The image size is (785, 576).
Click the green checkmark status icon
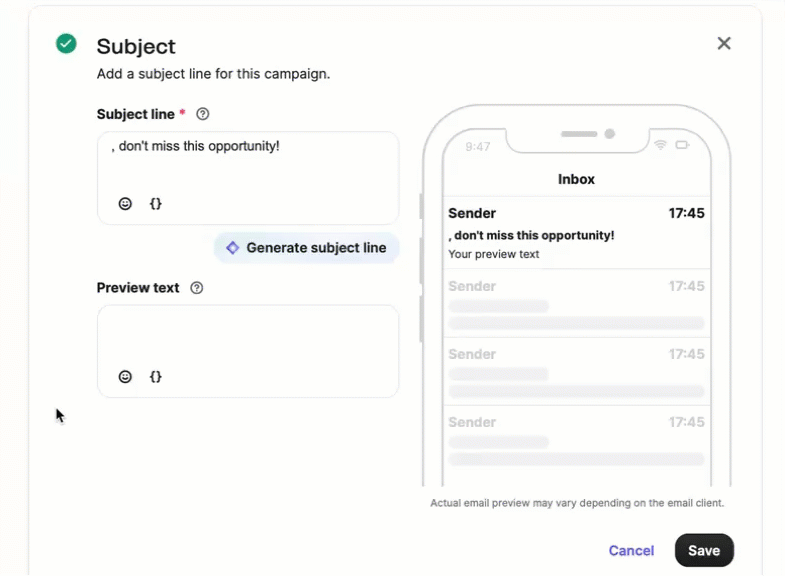click(66, 44)
